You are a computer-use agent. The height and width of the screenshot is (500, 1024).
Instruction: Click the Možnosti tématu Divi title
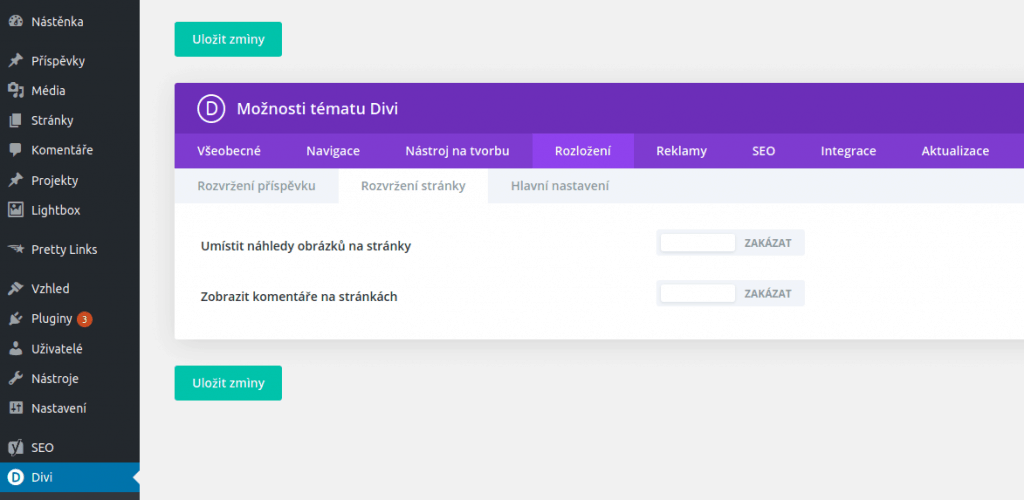pyautogui.click(x=317, y=109)
